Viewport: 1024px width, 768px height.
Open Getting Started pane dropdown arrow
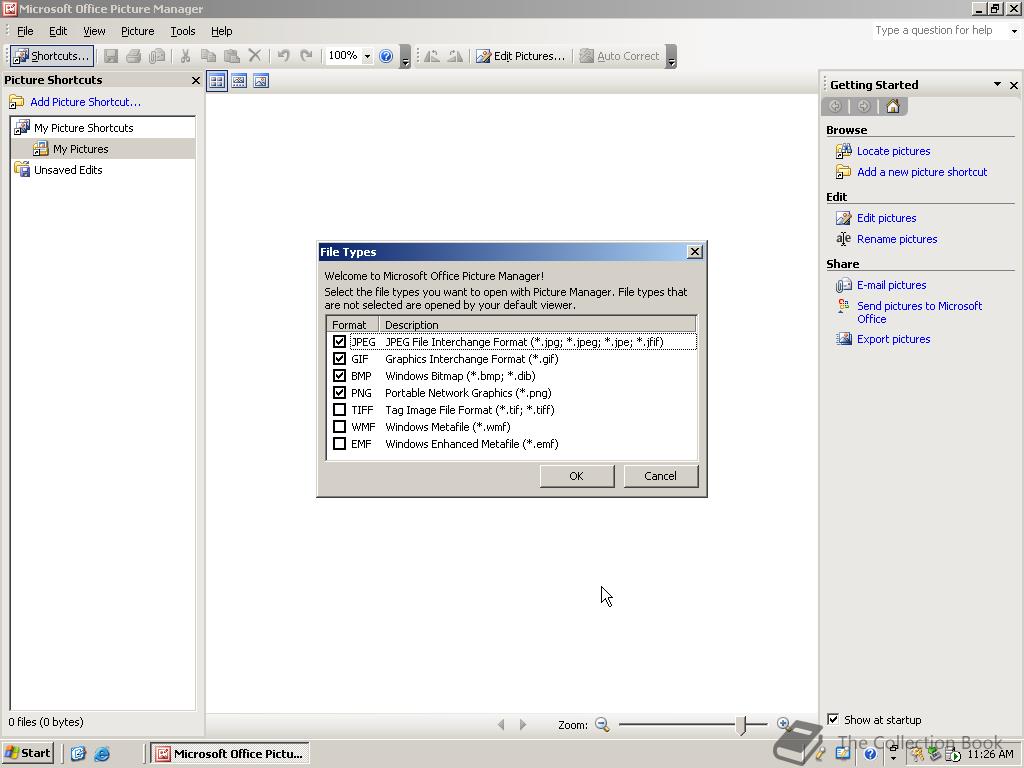pos(997,84)
